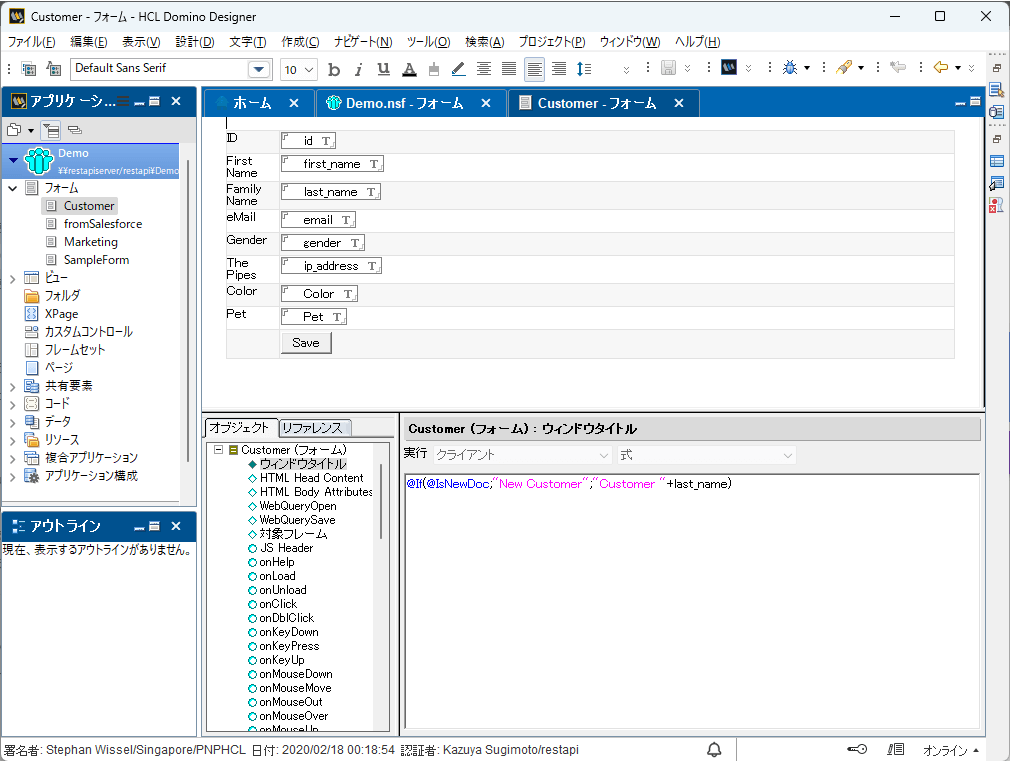Expand the リソース tree node
This screenshot has height=761, width=1010.
click(x=12, y=441)
